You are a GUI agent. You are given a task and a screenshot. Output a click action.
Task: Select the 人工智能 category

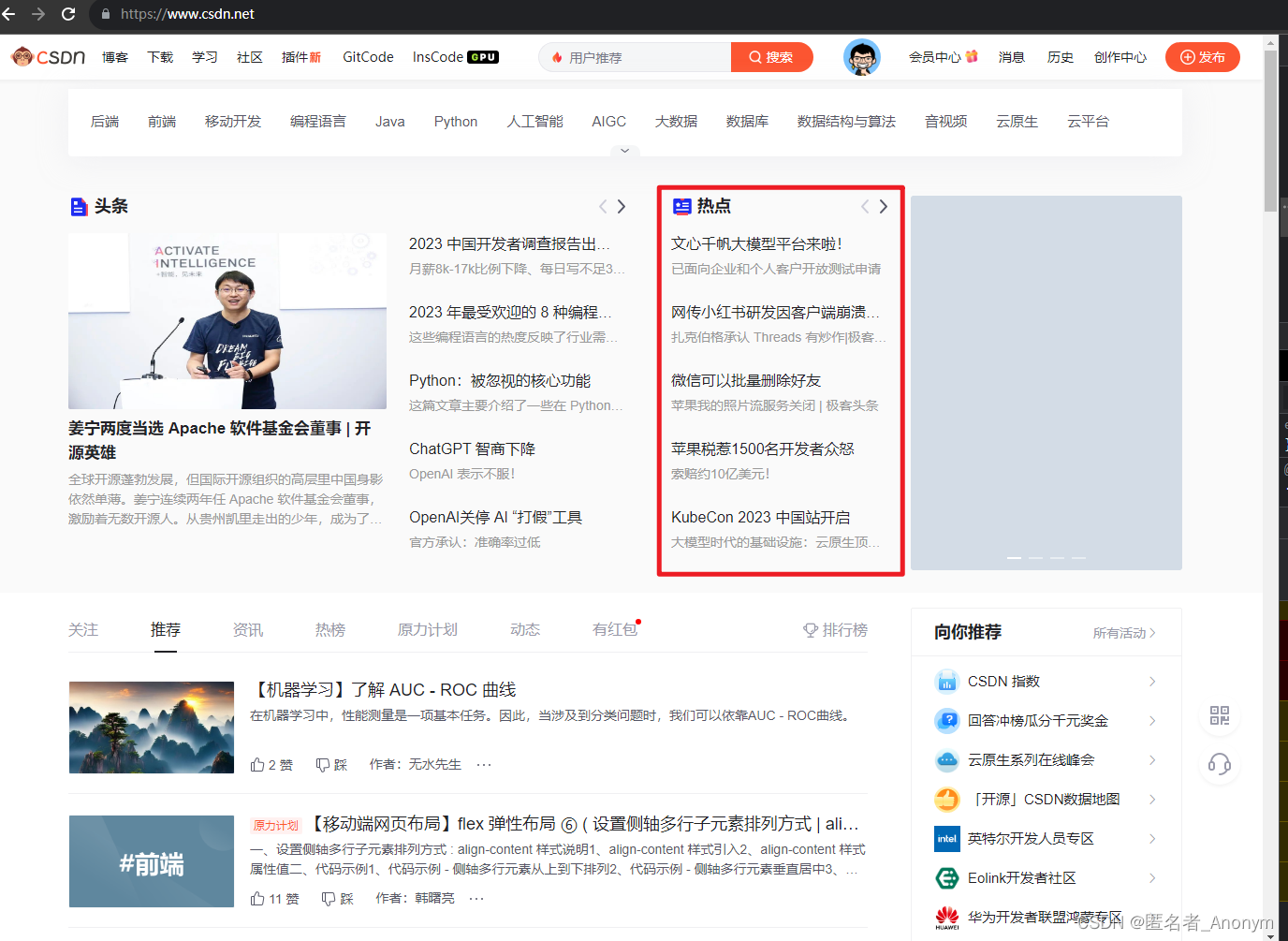(535, 122)
